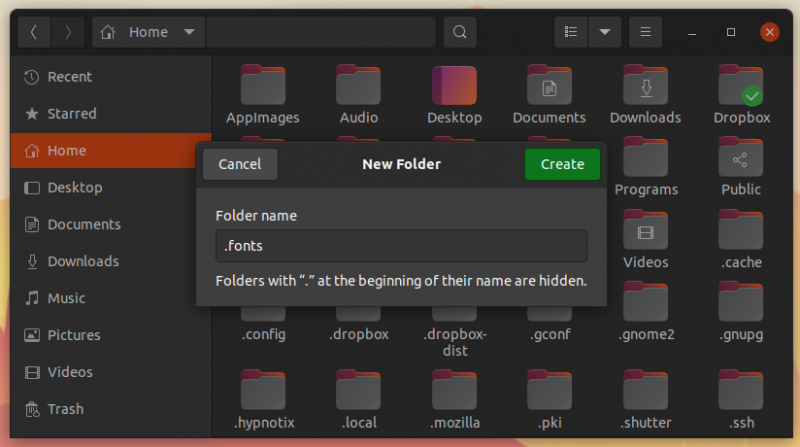Viewport: 800px width, 447px height.
Task: Open Trash from the sidebar
Action: [65, 409]
